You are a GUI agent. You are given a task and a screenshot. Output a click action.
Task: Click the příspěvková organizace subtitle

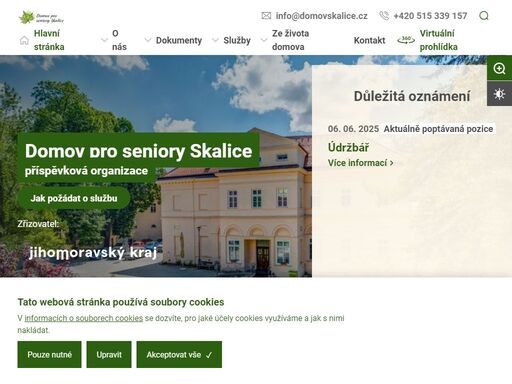click(86, 171)
